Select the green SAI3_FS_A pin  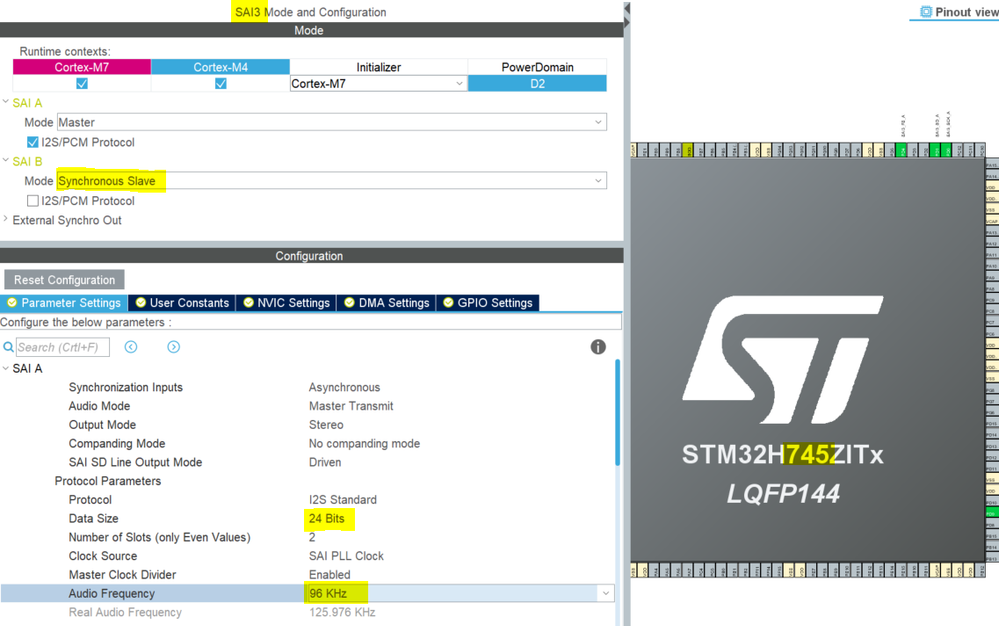pos(902,150)
